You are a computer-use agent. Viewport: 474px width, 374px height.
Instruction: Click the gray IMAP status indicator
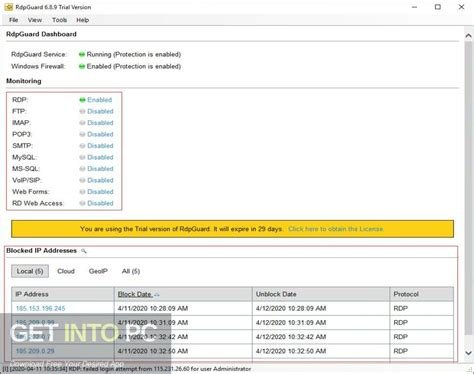(82, 123)
